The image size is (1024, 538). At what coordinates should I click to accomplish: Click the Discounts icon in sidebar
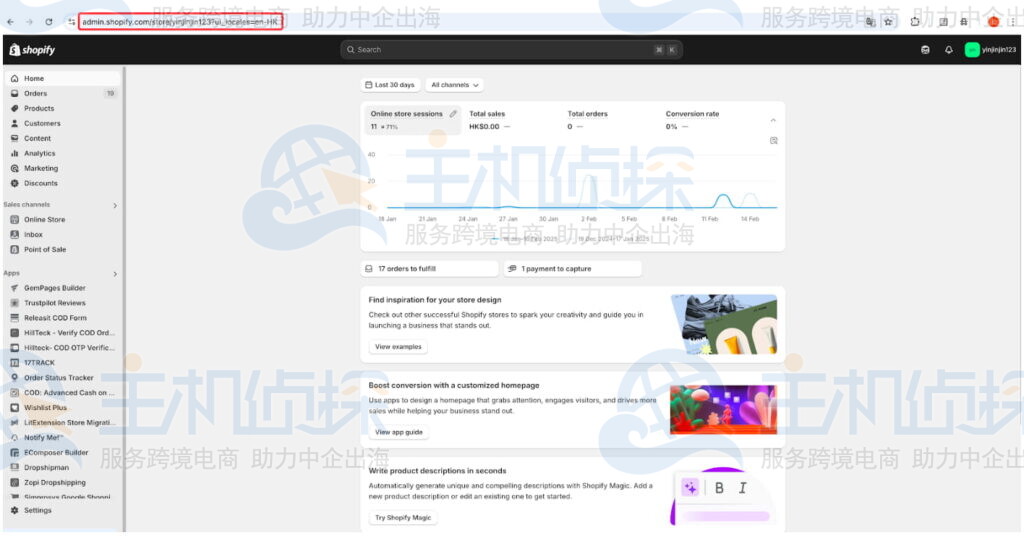click(x=15, y=183)
